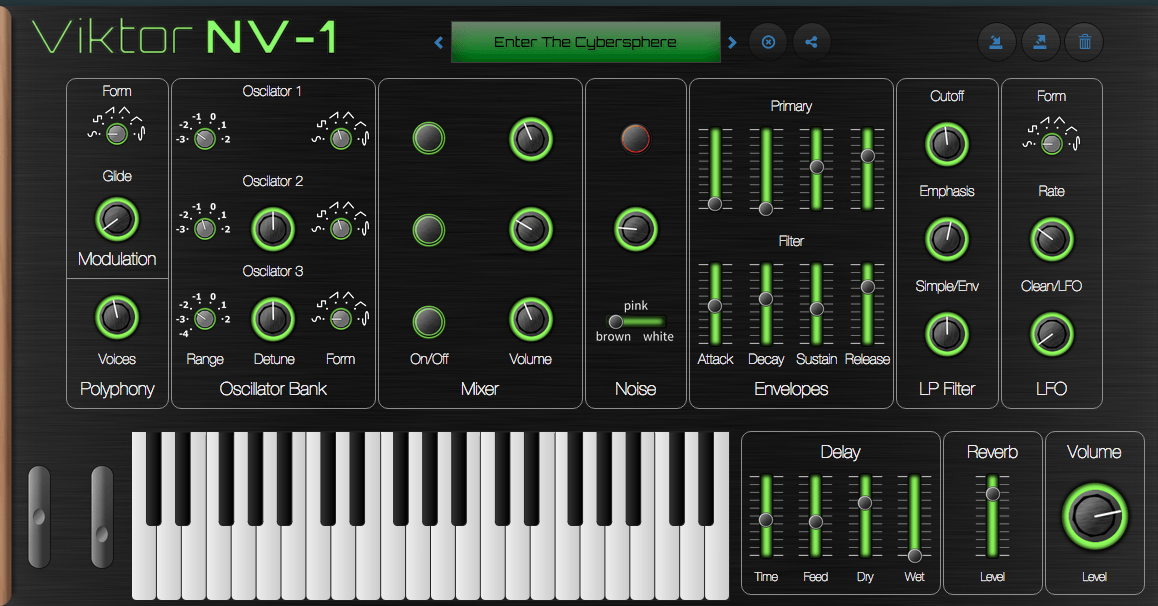
Task: Click the LP Filter Cutoff knob
Action: [947, 144]
